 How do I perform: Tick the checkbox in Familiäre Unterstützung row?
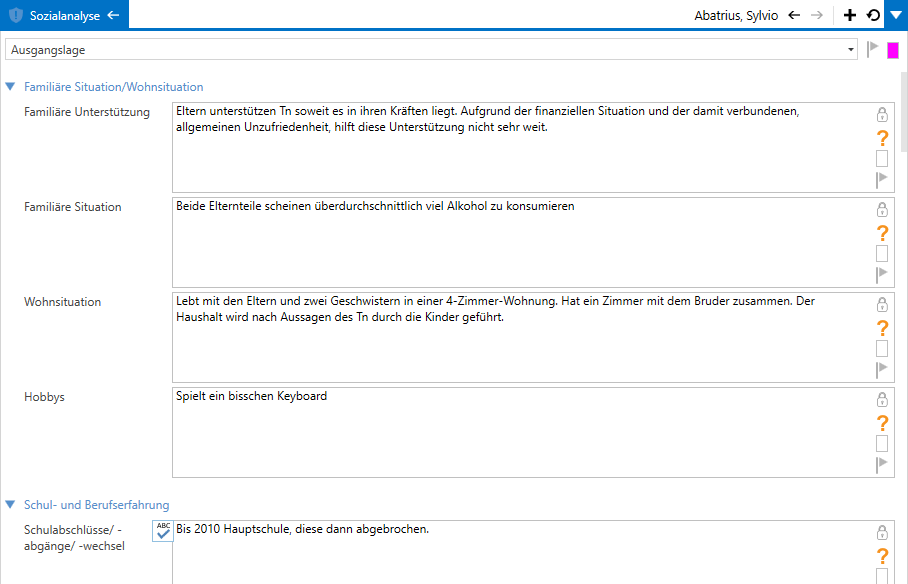coord(882,159)
